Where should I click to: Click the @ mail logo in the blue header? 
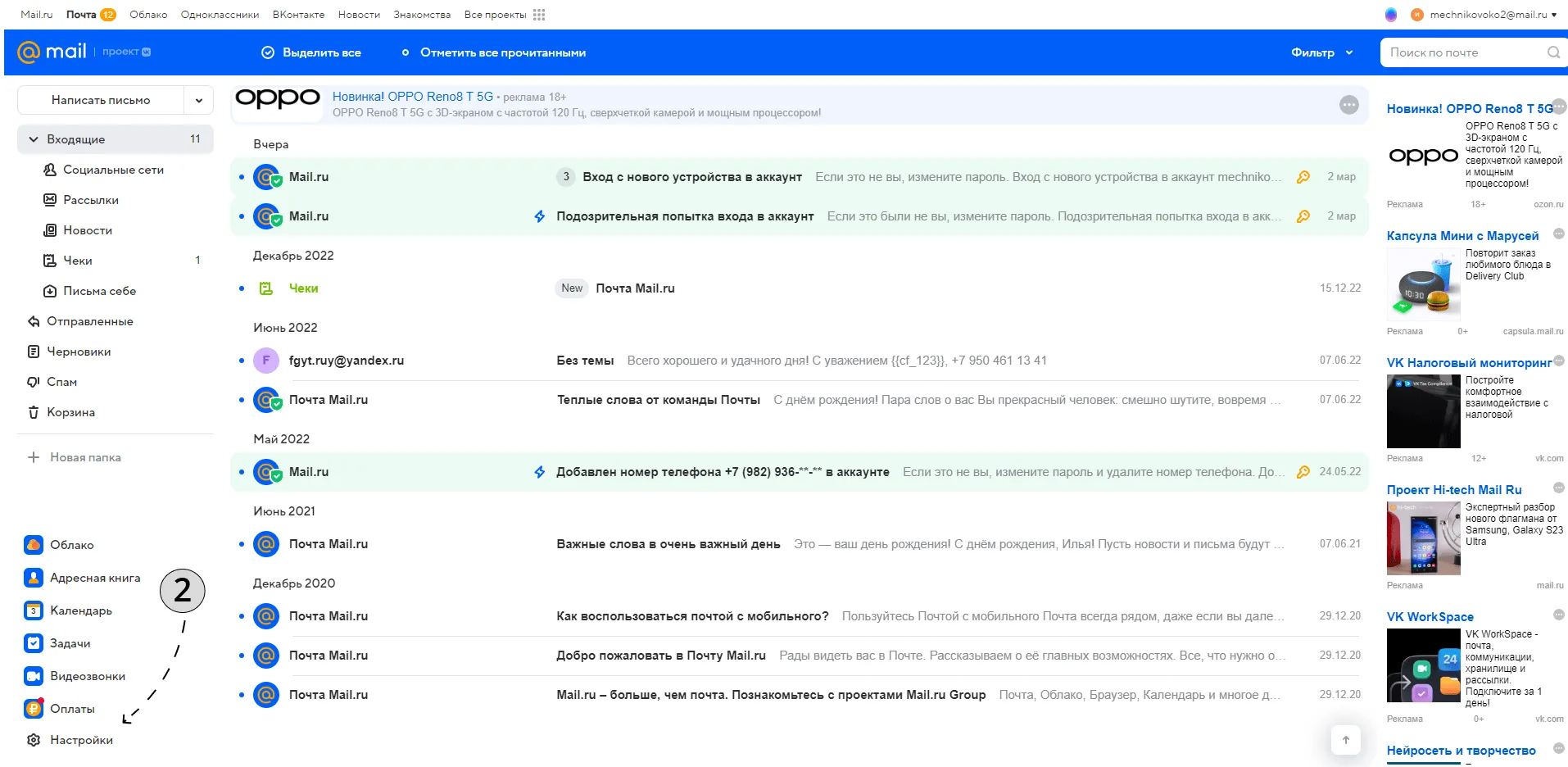point(52,52)
